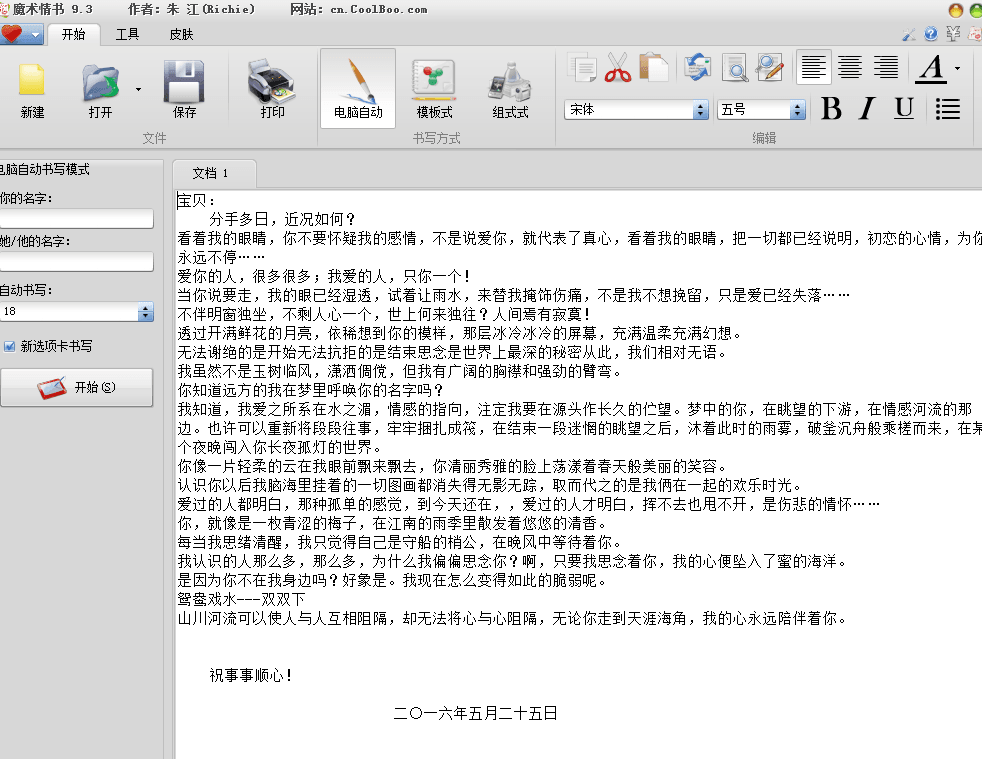The image size is (982, 759).
Task: Uncheck the 新选项卡书写 checkbox
Action: tap(10, 347)
